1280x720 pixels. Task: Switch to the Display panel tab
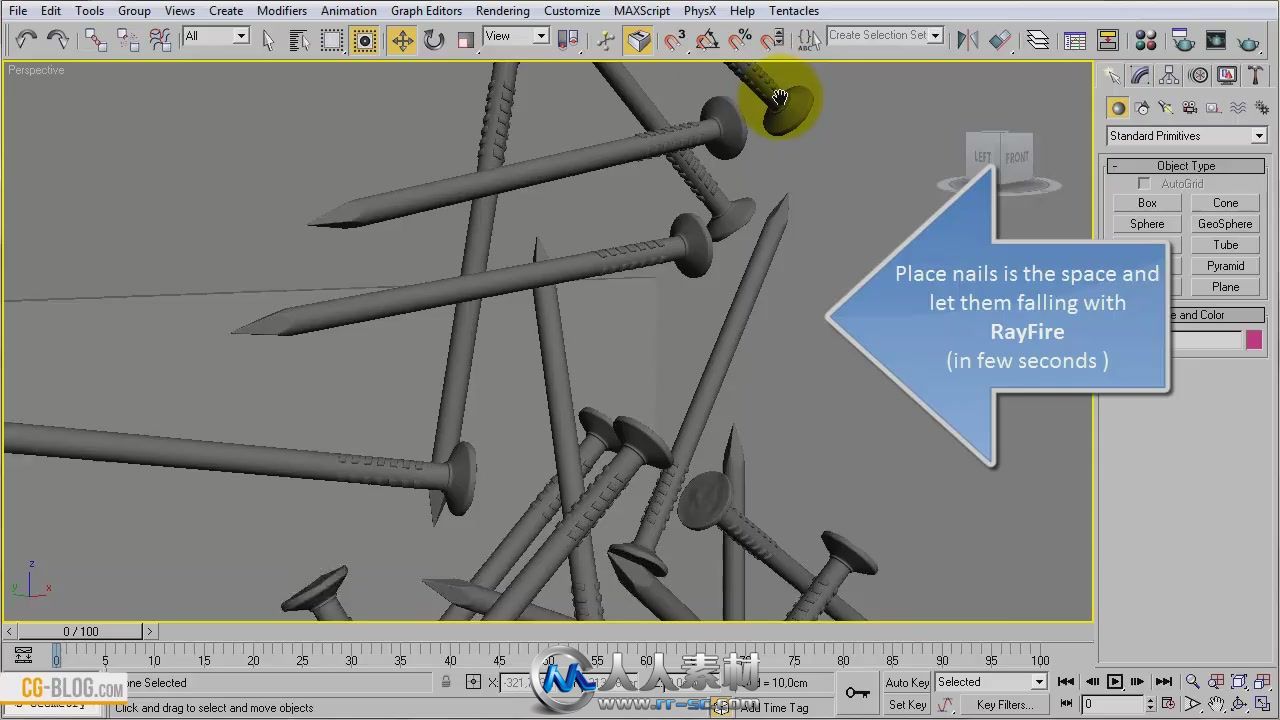tap(1227, 76)
